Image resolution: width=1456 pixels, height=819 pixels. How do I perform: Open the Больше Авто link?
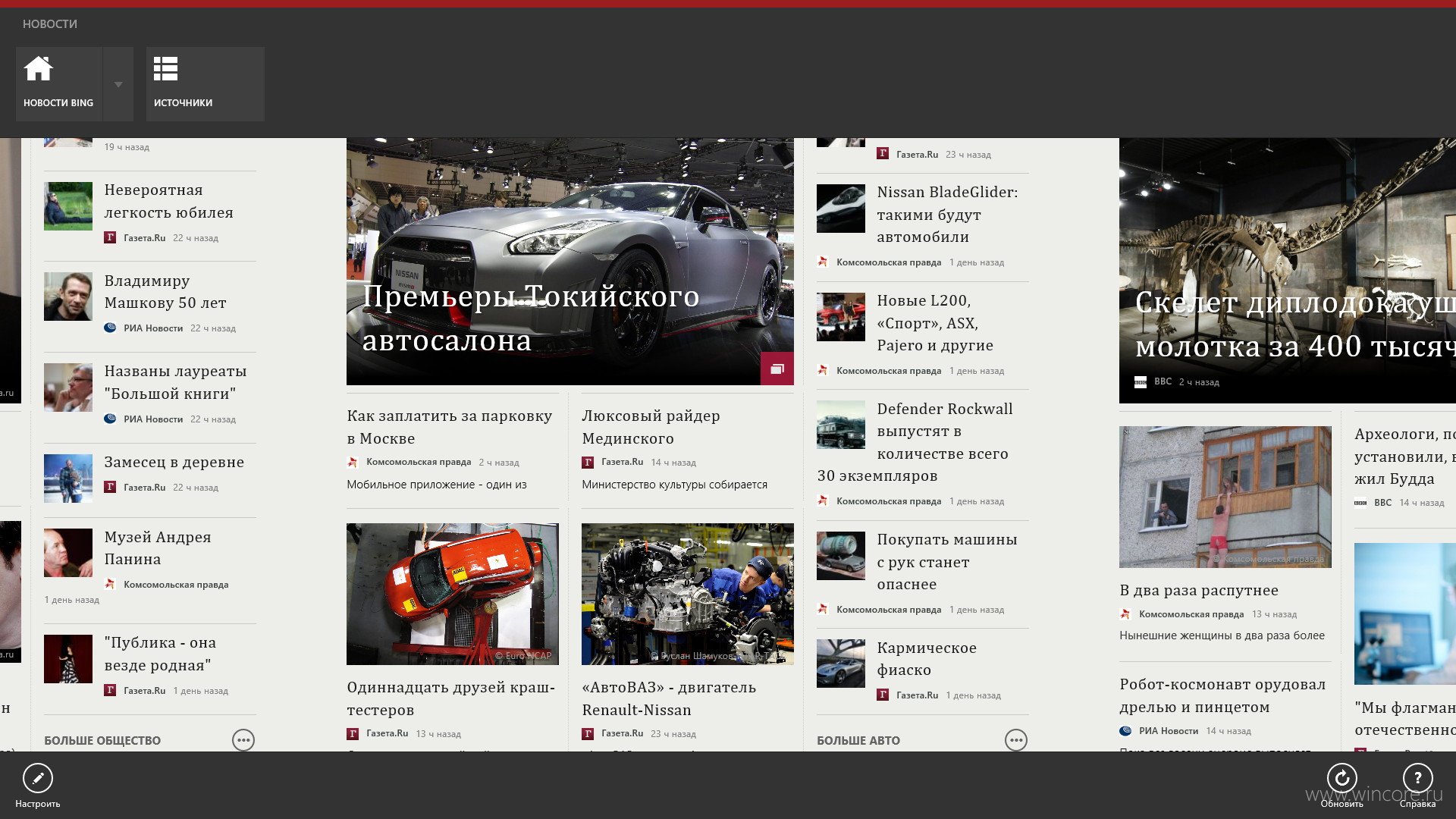(x=858, y=740)
